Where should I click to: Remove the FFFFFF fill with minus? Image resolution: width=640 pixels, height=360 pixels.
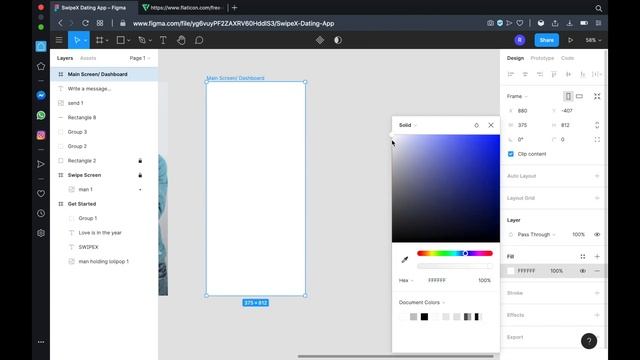597,271
